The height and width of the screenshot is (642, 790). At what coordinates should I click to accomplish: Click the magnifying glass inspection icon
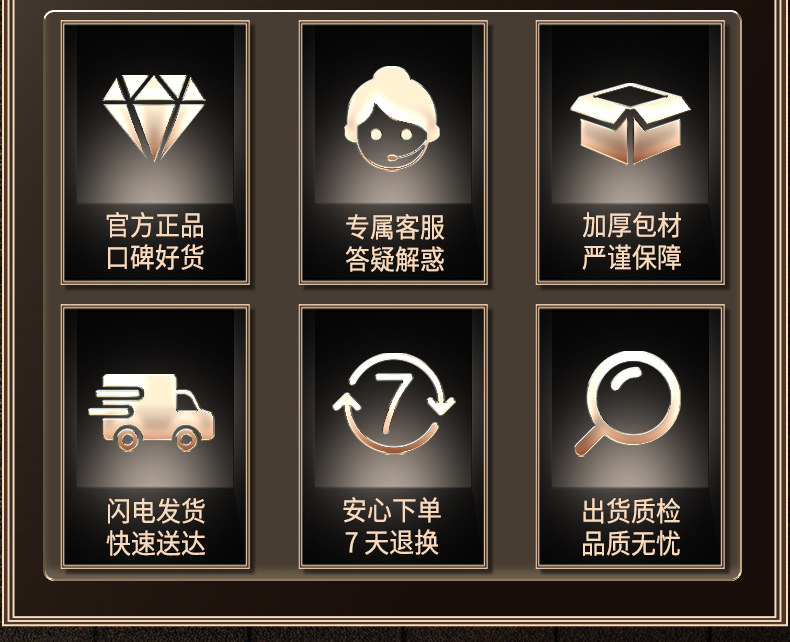[x=628, y=404]
